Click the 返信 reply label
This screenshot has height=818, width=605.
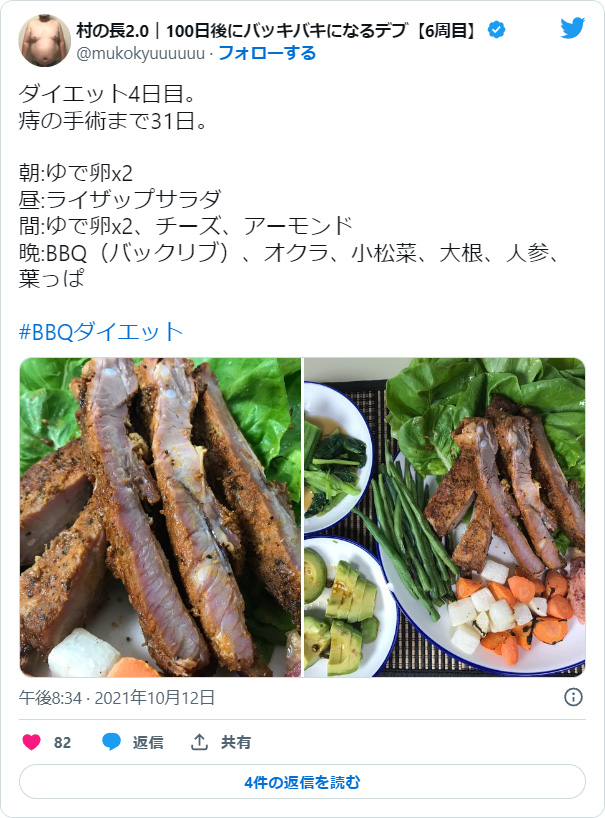coord(148,742)
